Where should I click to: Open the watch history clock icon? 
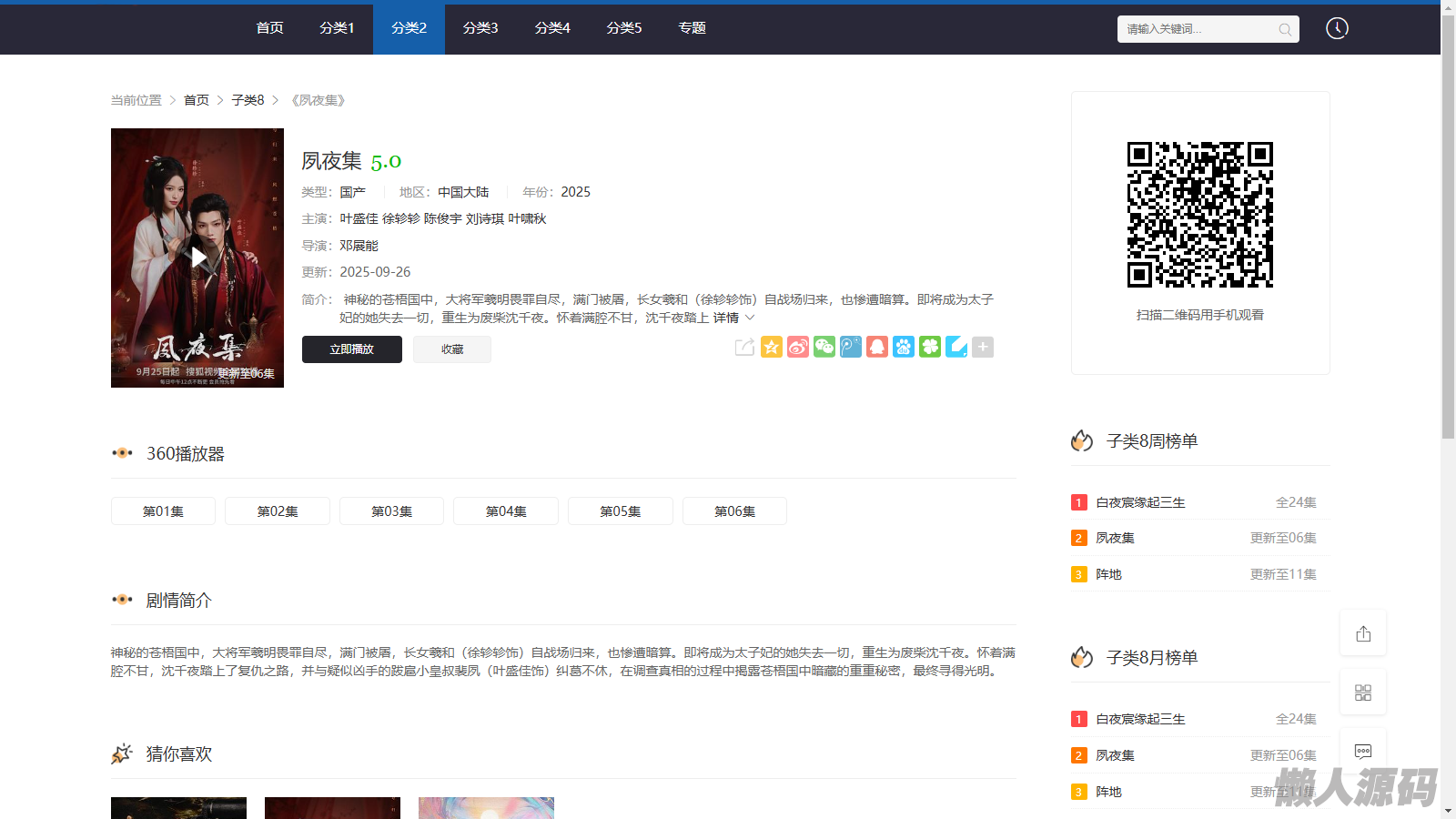[1337, 28]
